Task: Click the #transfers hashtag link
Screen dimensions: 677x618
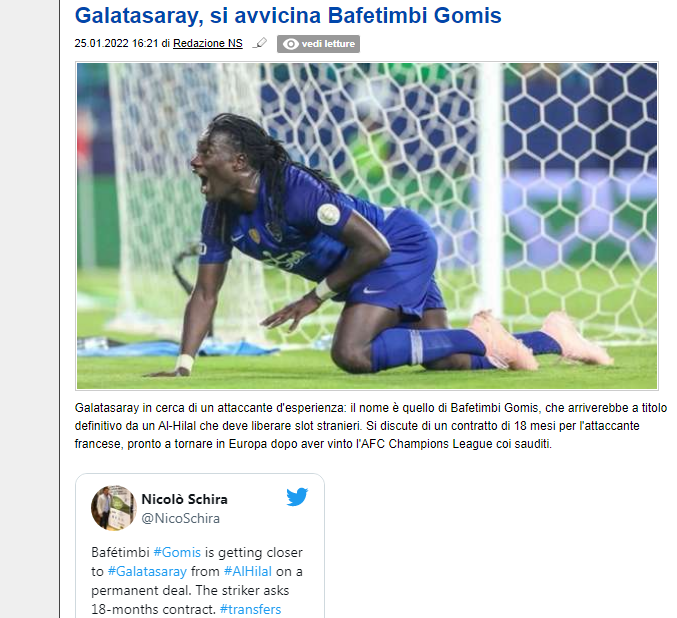Action: (x=250, y=609)
